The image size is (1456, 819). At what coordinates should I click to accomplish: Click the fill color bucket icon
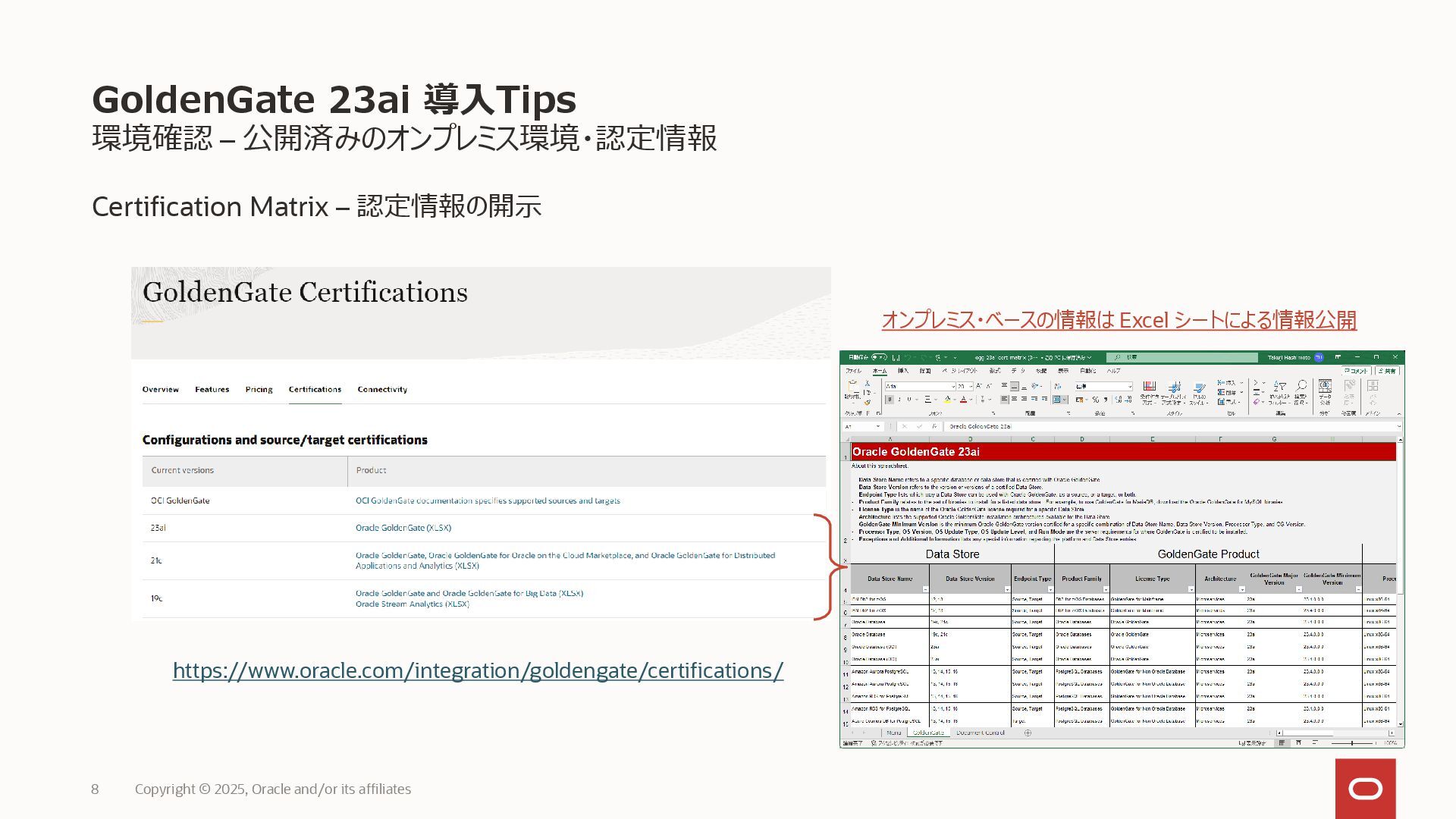(x=947, y=400)
